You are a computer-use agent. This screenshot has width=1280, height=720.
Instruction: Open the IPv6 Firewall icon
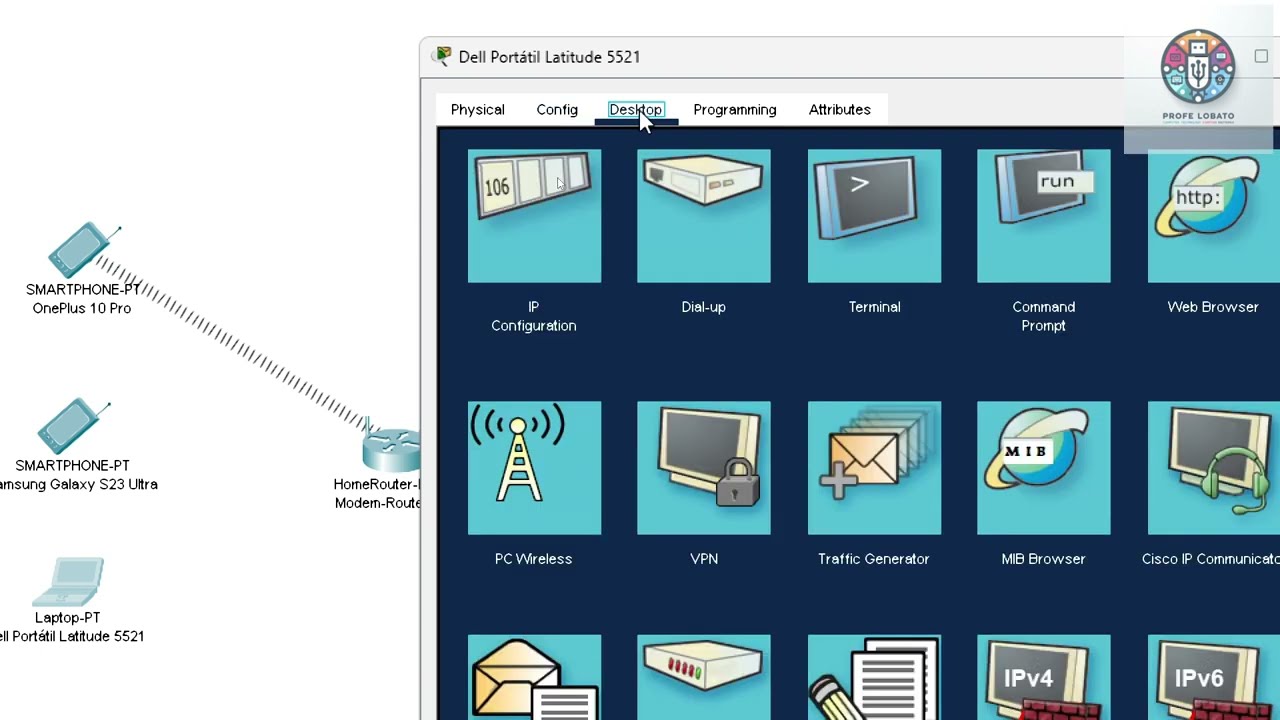(1213, 677)
